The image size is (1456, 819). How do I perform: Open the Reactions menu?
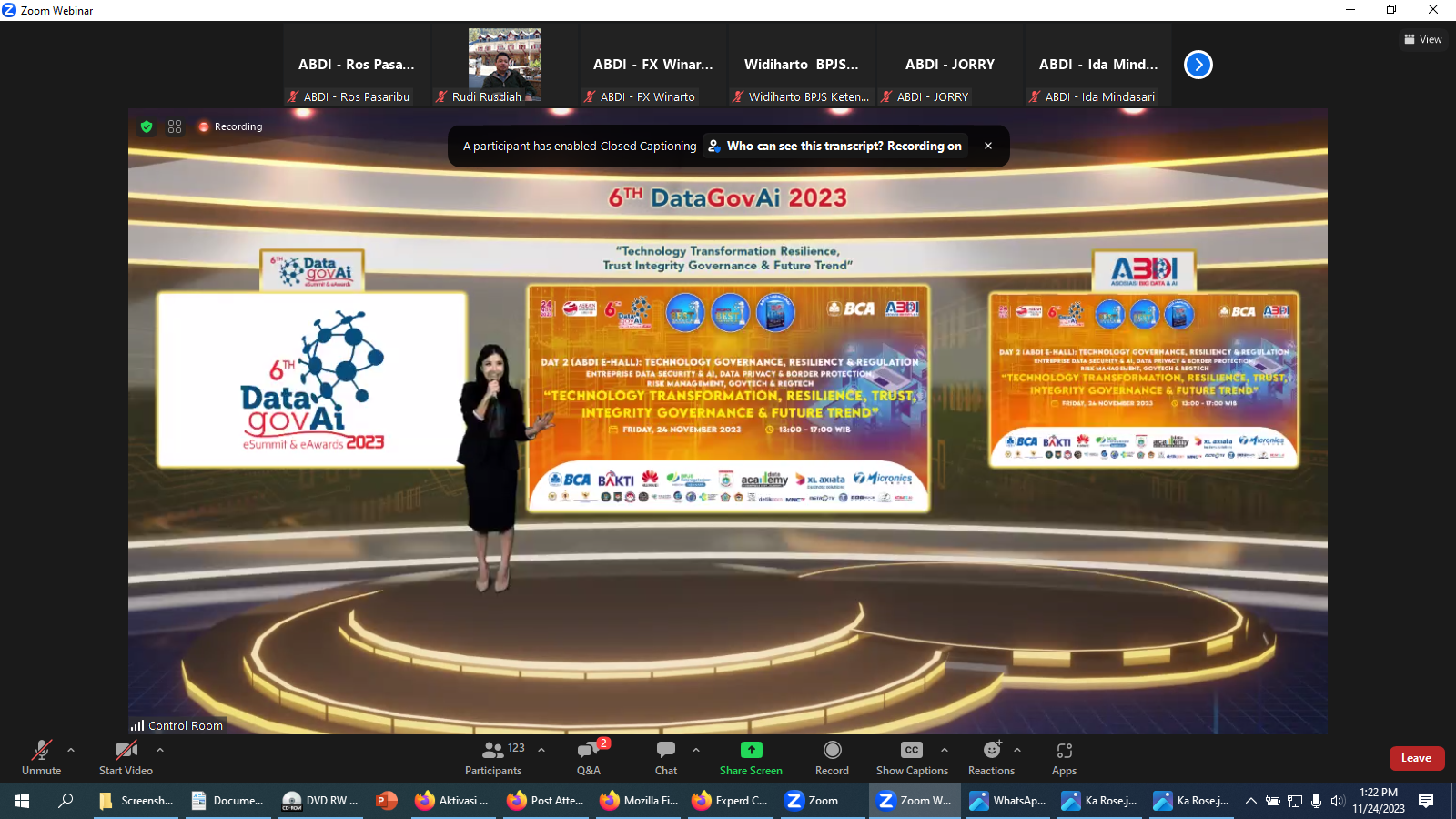tap(991, 758)
